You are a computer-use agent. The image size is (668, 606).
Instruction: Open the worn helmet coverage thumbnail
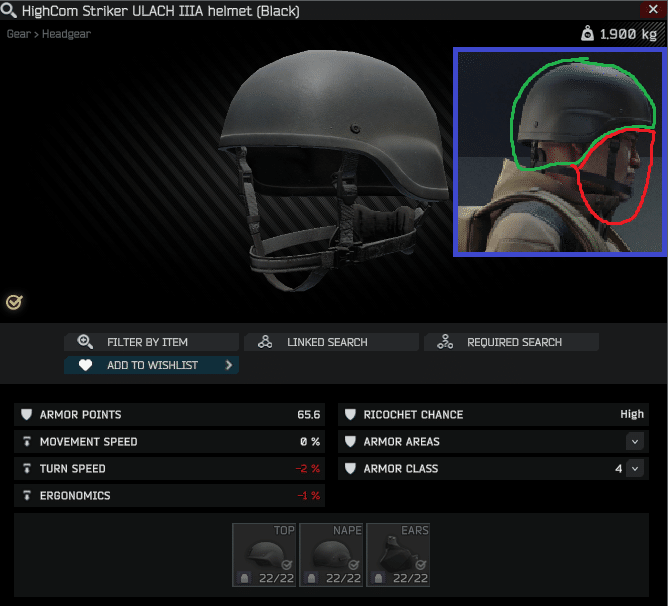pos(560,152)
